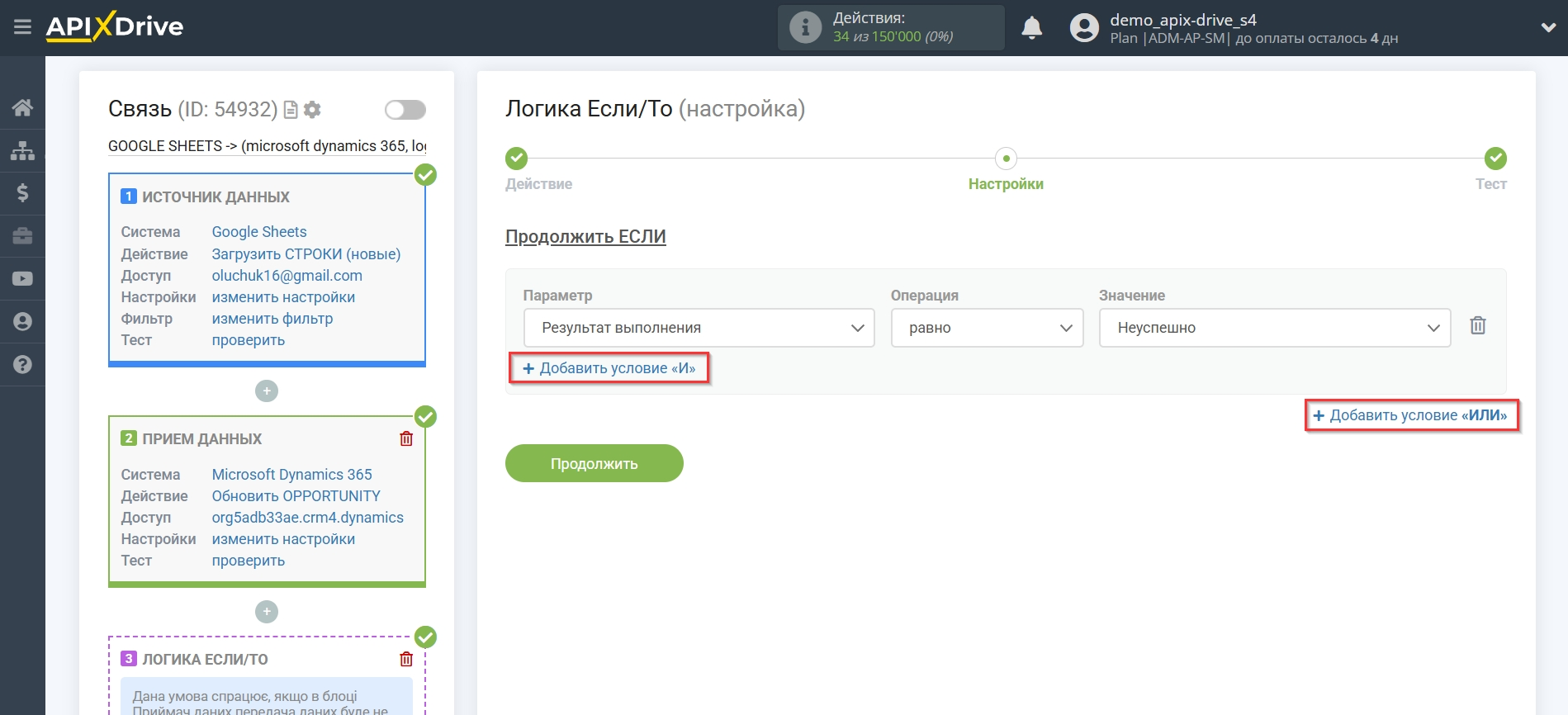Viewport: 1568px width, 715px height.
Task: Open the hamburger menu
Action: pos(22,27)
